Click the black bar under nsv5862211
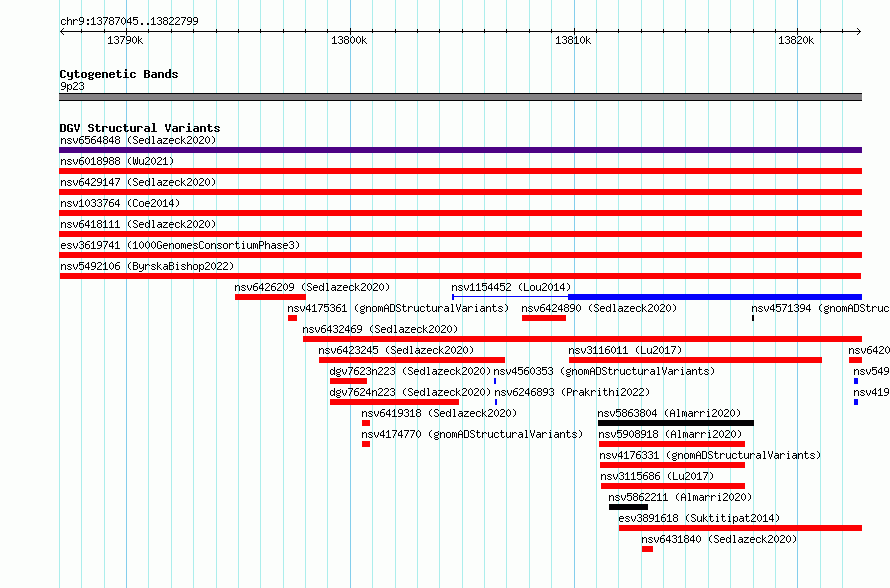Image resolution: width=890 pixels, height=588 pixels. click(x=628, y=507)
